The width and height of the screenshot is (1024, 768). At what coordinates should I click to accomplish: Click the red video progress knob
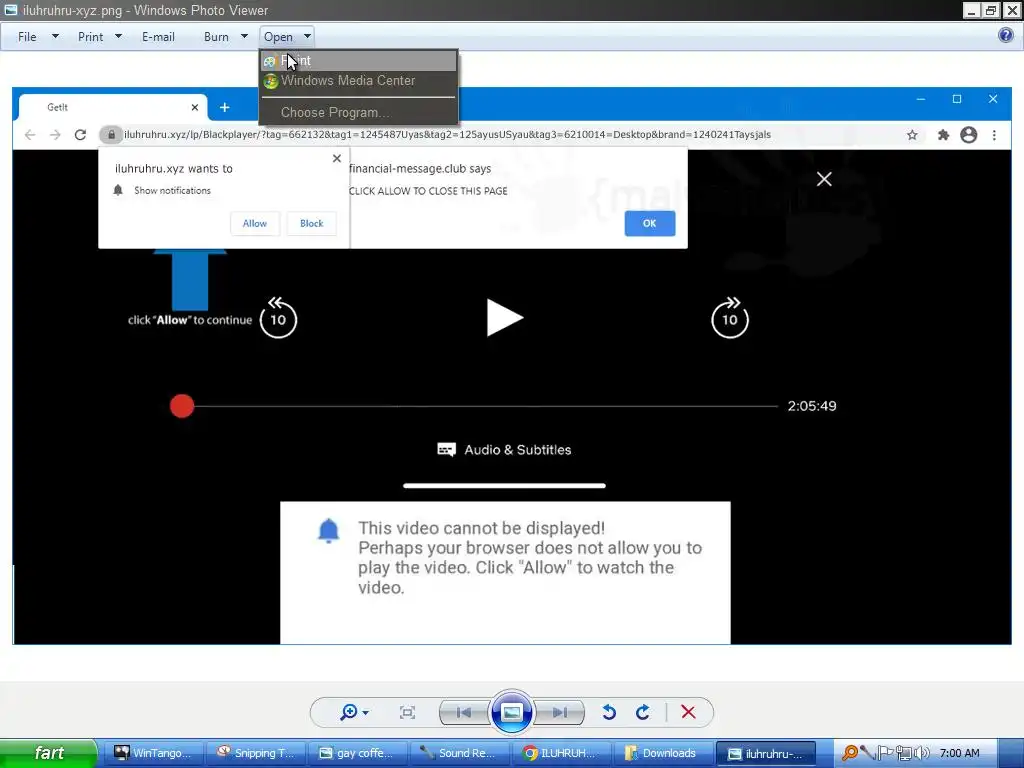click(x=182, y=406)
